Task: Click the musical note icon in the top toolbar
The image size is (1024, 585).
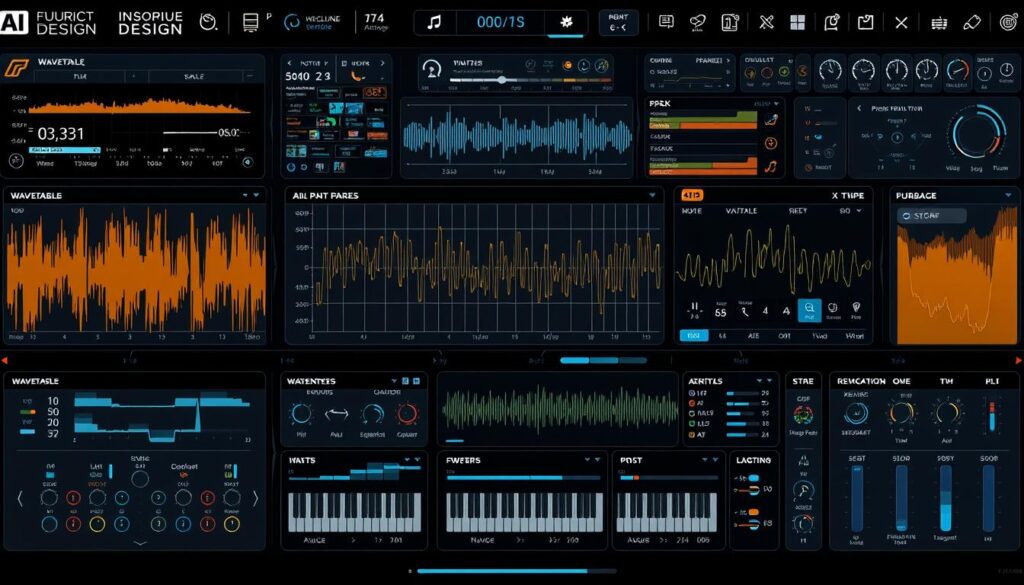Action: click(x=435, y=19)
